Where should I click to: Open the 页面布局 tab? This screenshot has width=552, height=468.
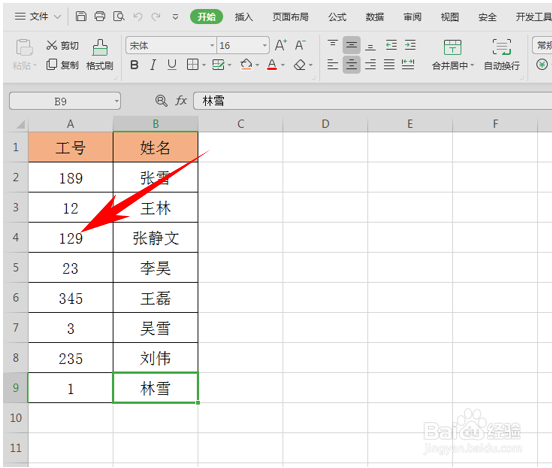290,17
